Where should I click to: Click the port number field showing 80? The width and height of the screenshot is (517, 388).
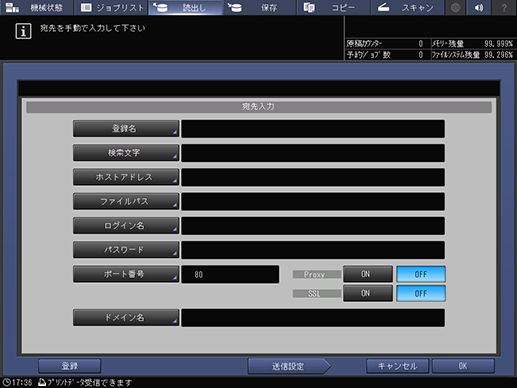pos(230,274)
